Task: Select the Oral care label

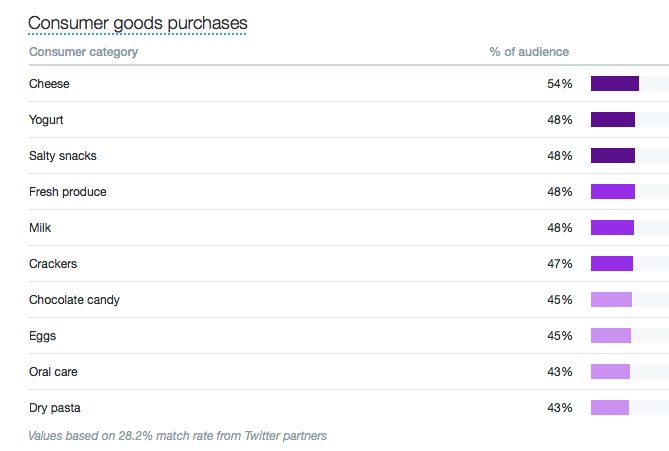Action: 54,372
